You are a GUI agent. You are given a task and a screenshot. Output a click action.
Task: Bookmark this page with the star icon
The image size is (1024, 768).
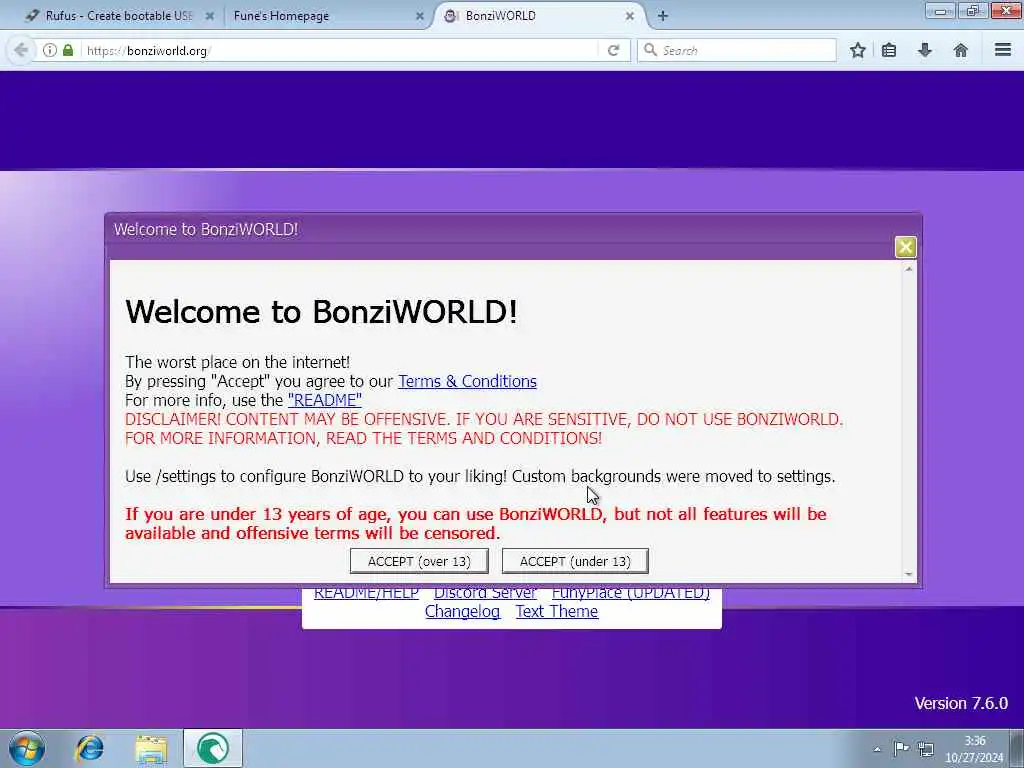click(x=857, y=50)
